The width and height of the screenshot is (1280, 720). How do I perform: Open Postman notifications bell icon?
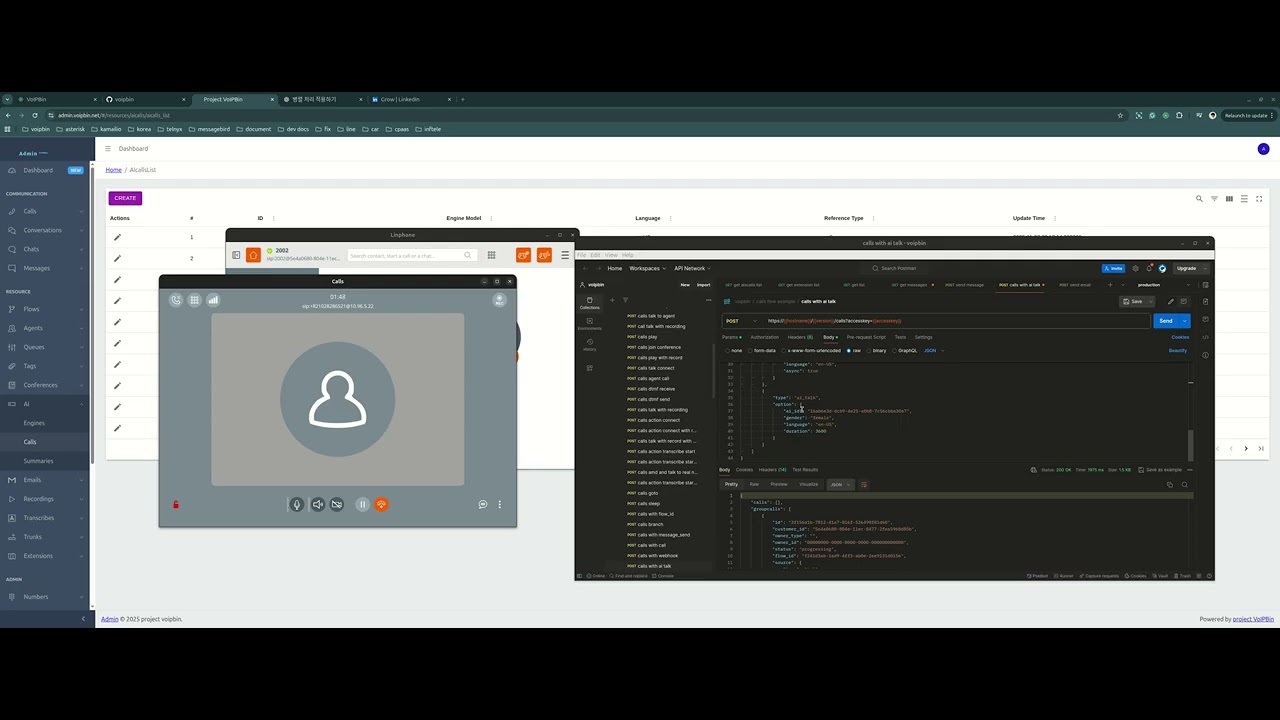1148,268
